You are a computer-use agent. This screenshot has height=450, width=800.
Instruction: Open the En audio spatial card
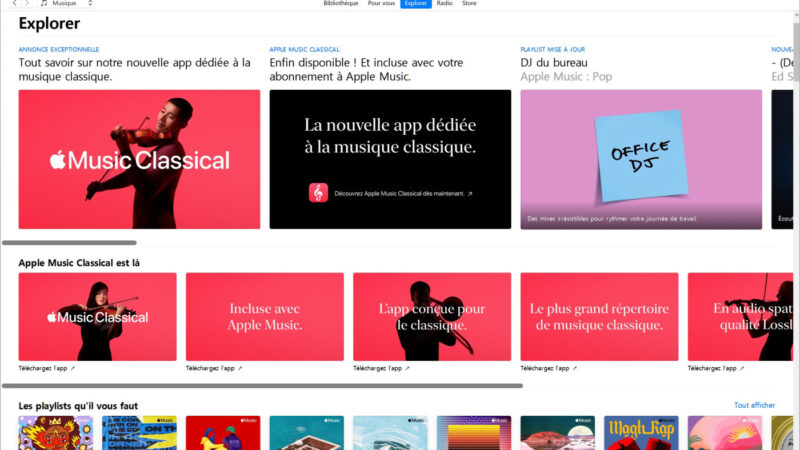tap(740, 317)
